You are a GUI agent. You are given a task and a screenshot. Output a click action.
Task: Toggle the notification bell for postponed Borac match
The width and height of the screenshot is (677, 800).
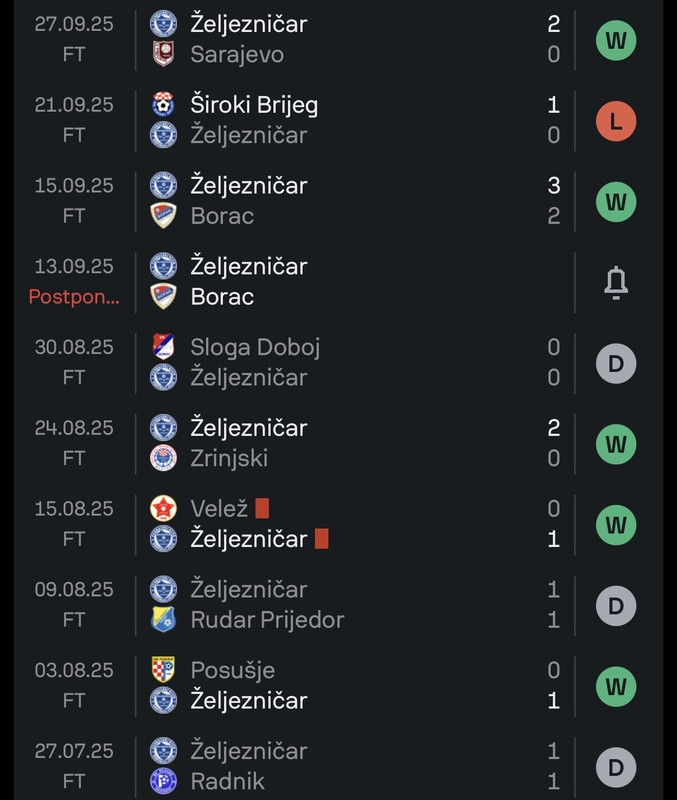[x=616, y=283]
